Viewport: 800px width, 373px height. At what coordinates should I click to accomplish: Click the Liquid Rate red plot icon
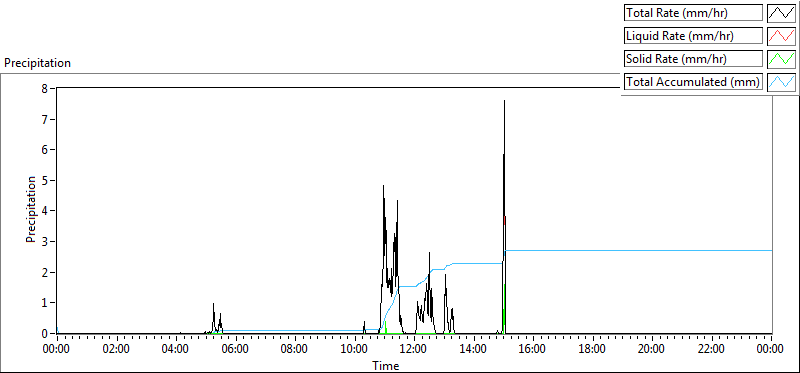781,36
